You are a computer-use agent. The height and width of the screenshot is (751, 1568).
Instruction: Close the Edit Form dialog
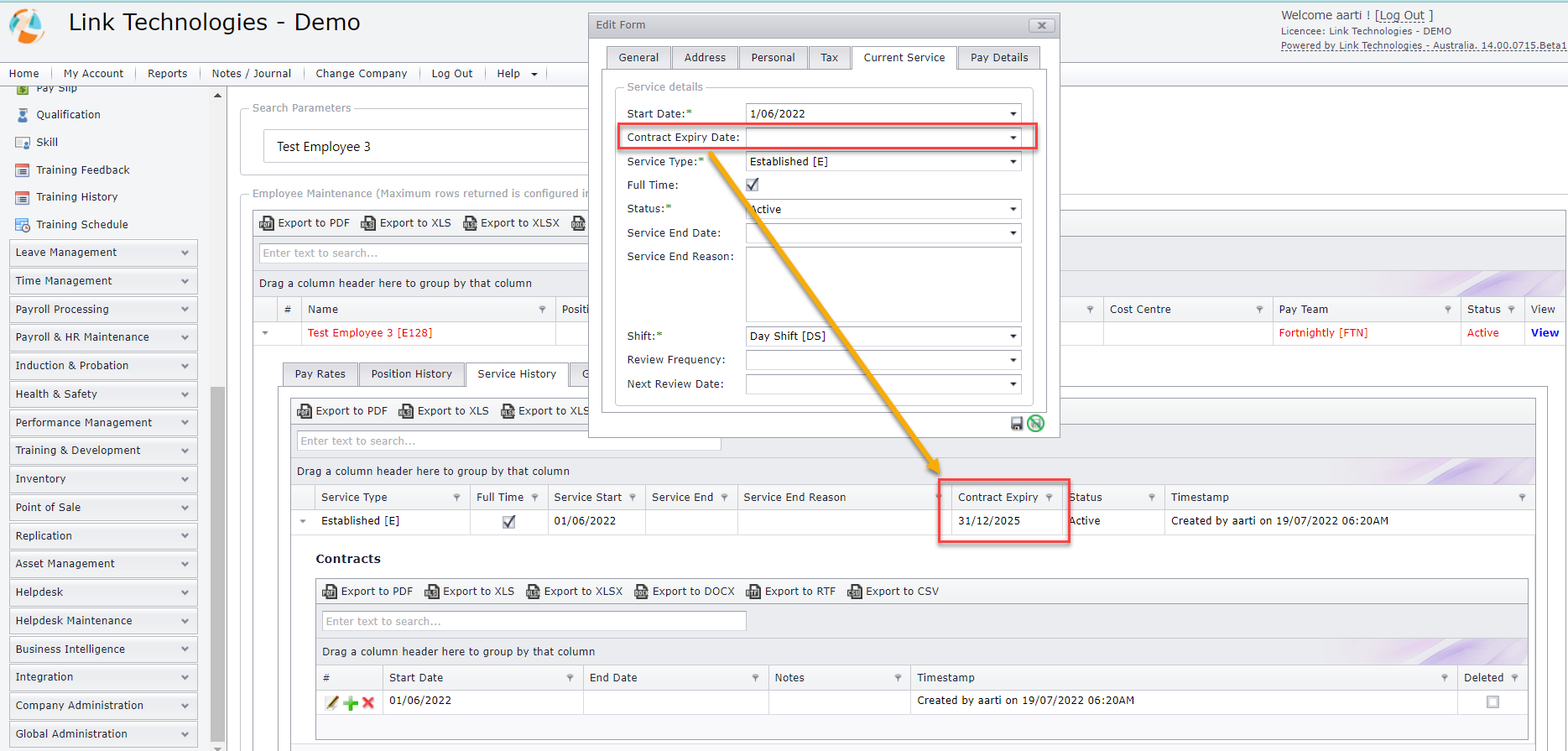[1041, 25]
